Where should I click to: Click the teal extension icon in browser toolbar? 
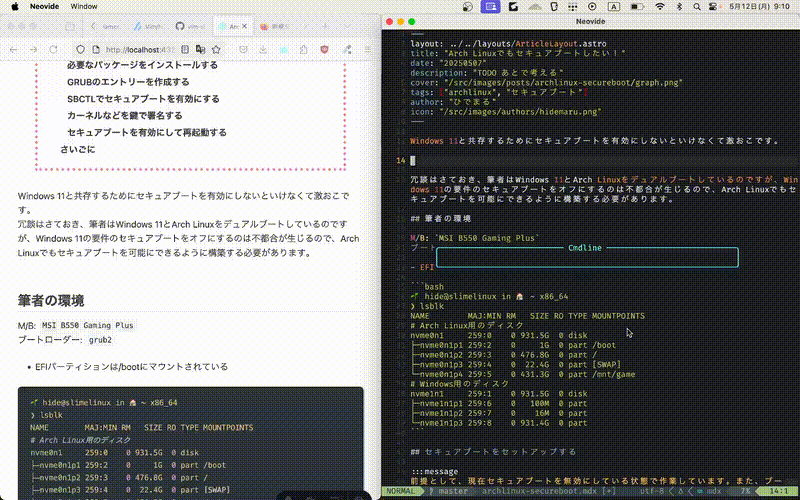[284, 49]
